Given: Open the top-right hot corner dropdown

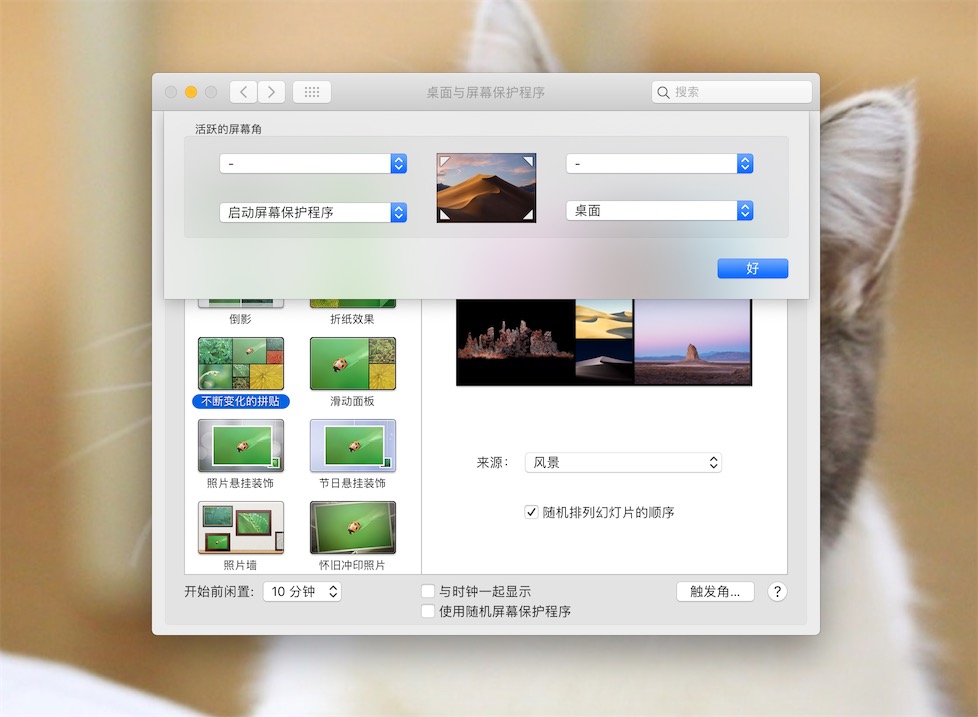Looking at the screenshot, I should [x=659, y=163].
